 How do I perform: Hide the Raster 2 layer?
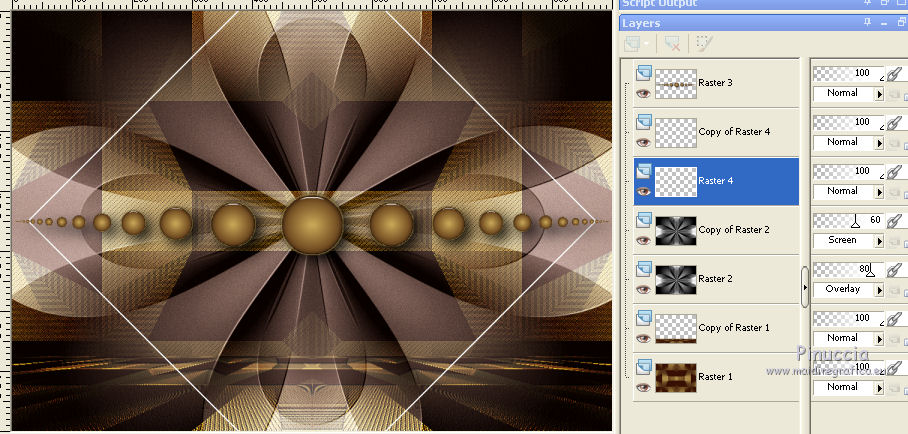[643, 289]
